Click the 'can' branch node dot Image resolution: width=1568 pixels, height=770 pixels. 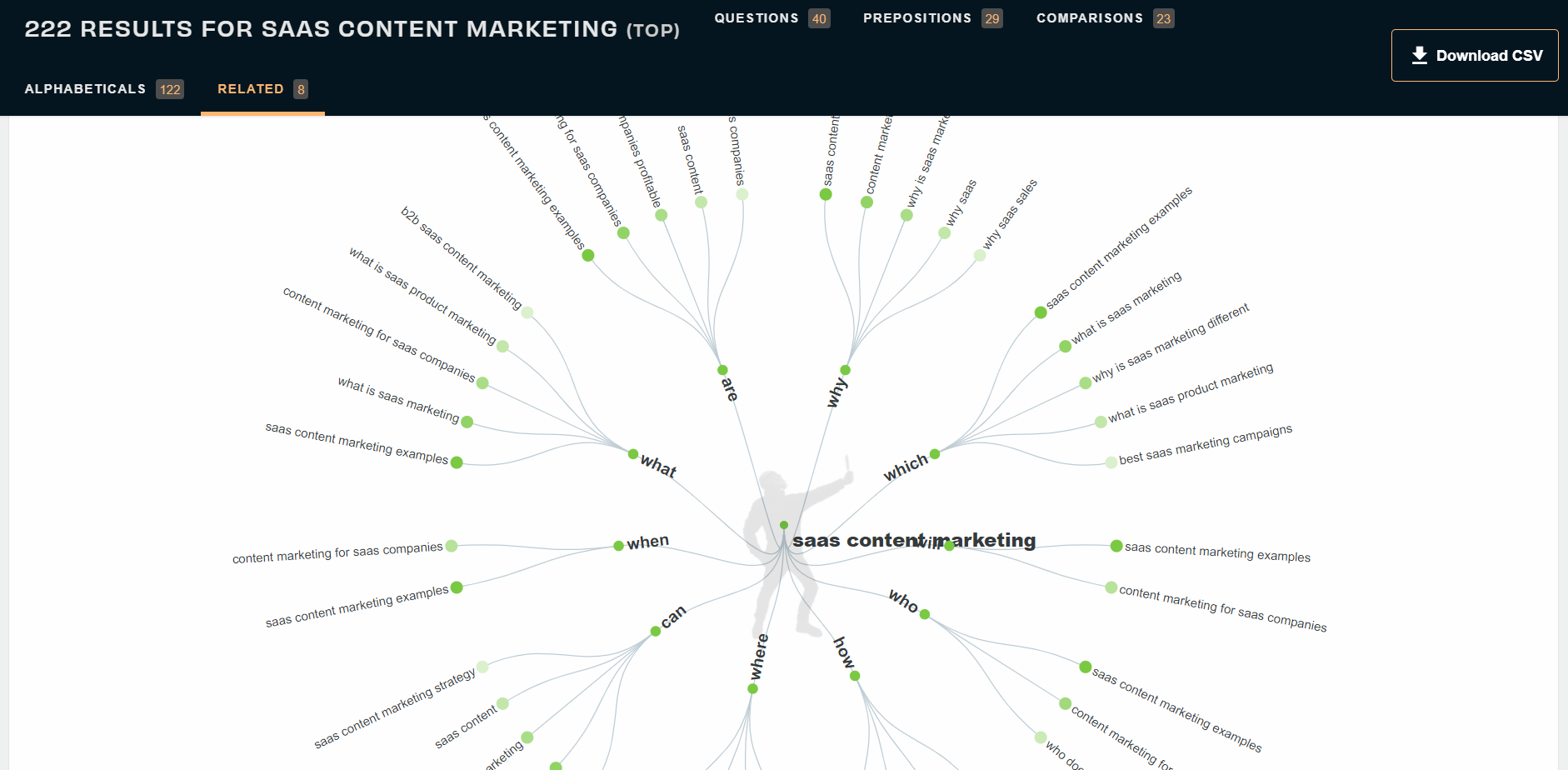coord(656,631)
